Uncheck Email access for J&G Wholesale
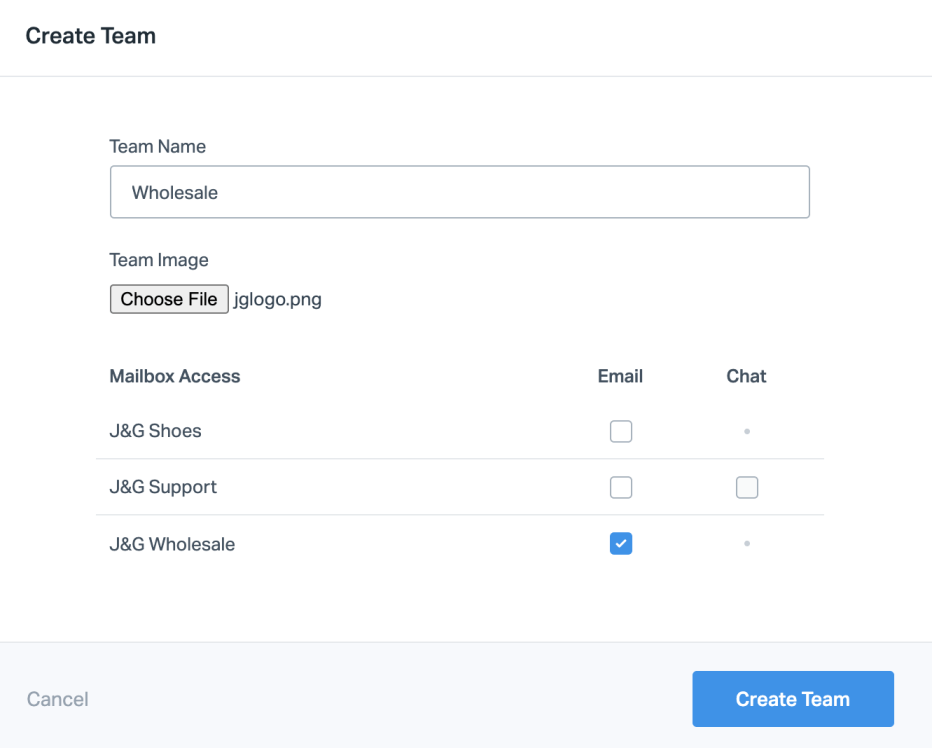The height and width of the screenshot is (748, 932). [621, 544]
